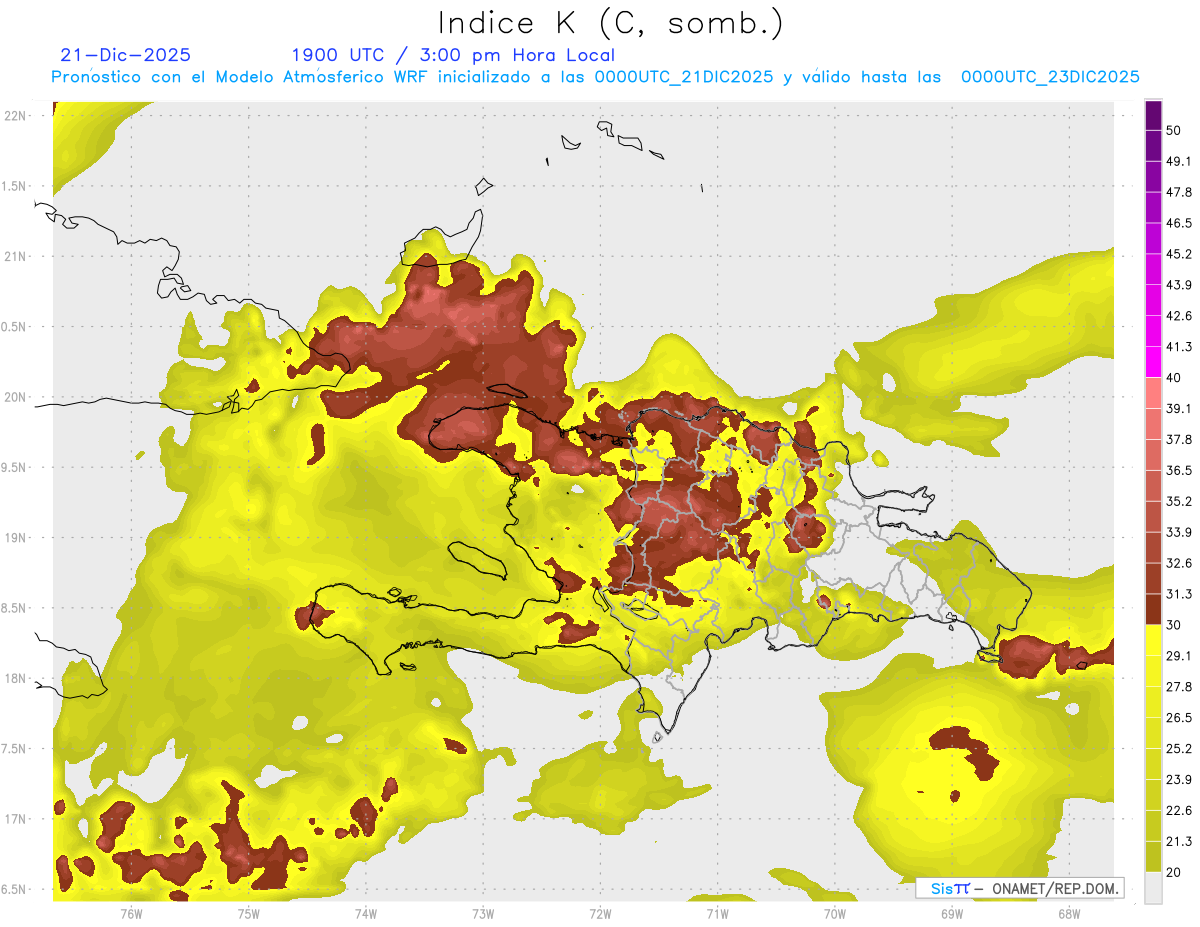Click the "43.9" color bar value
Viewport: 1200px width, 927px height.
click(1179, 285)
